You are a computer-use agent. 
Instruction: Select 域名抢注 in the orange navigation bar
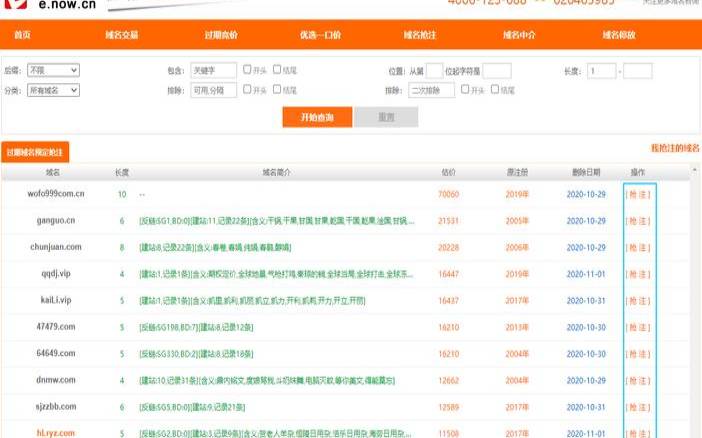point(420,35)
